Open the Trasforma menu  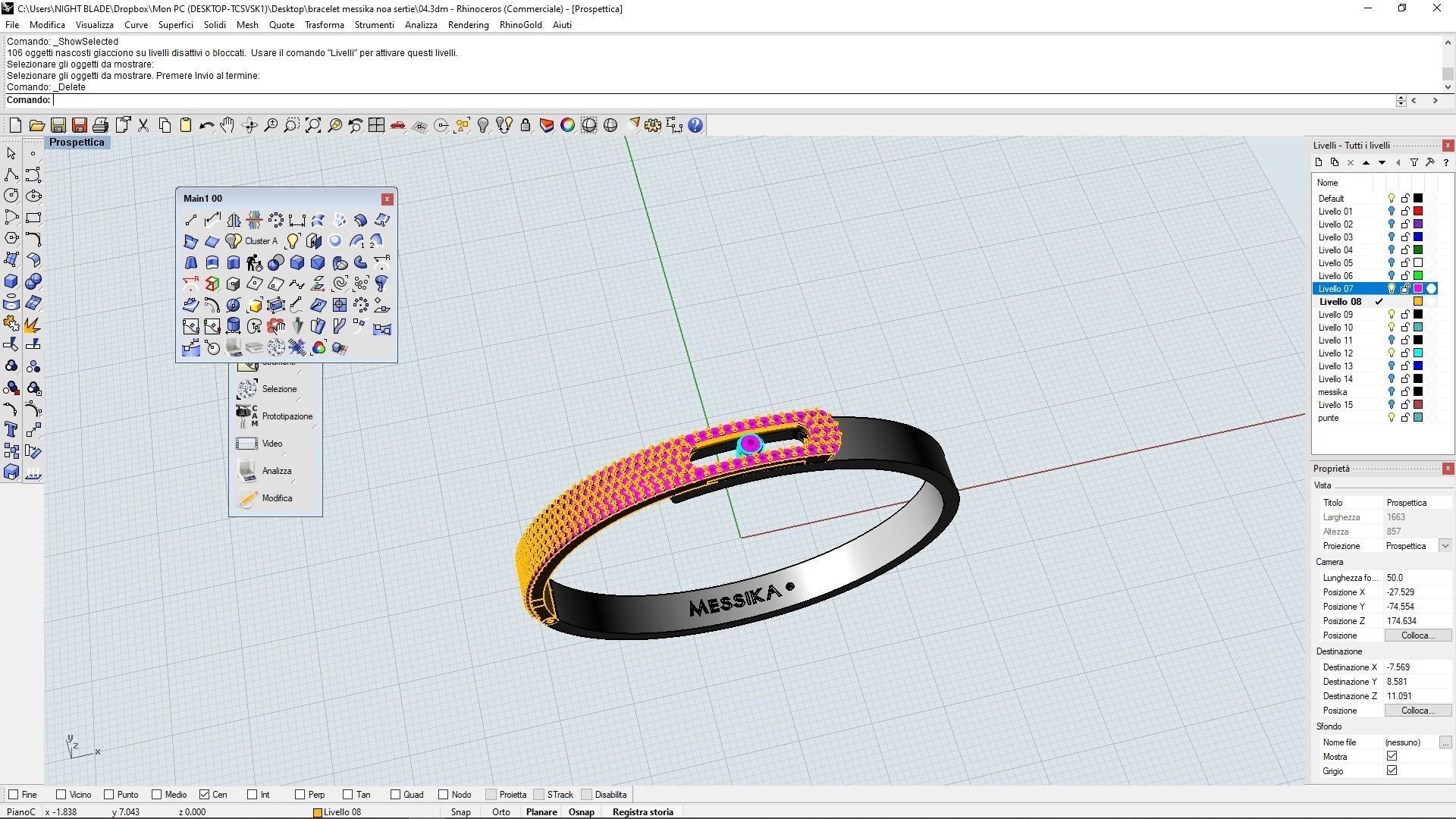(324, 25)
